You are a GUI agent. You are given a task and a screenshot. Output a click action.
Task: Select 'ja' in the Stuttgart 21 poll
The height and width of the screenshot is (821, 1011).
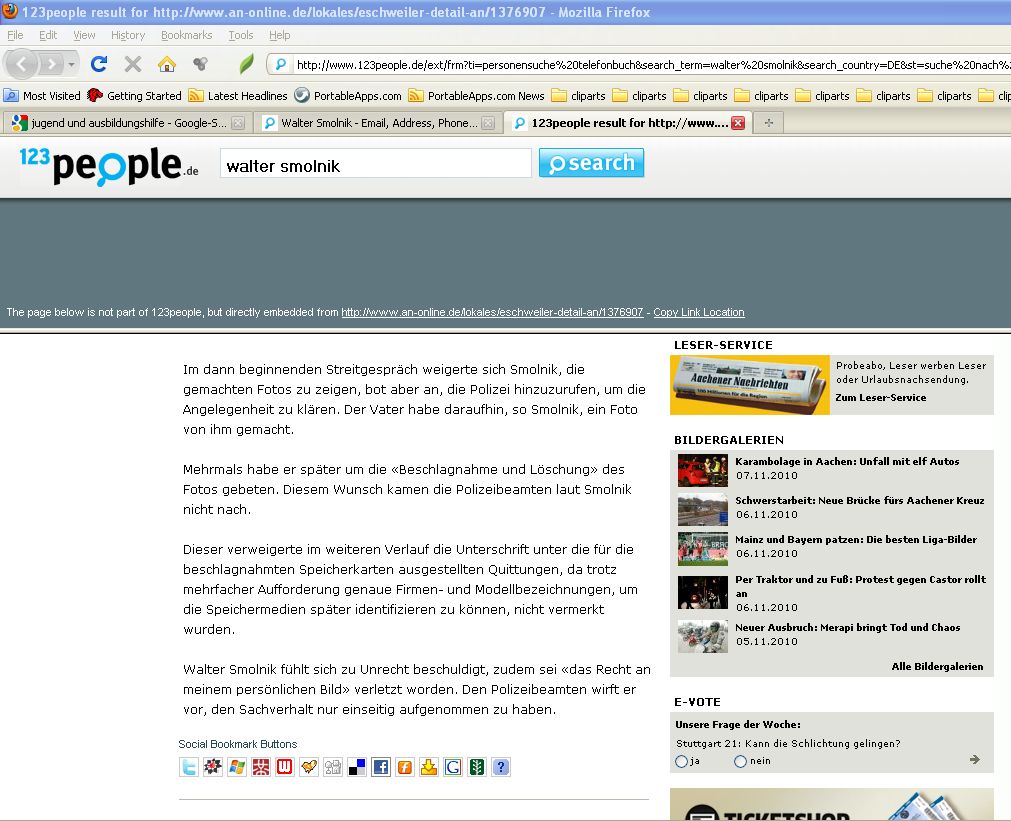point(681,761)
